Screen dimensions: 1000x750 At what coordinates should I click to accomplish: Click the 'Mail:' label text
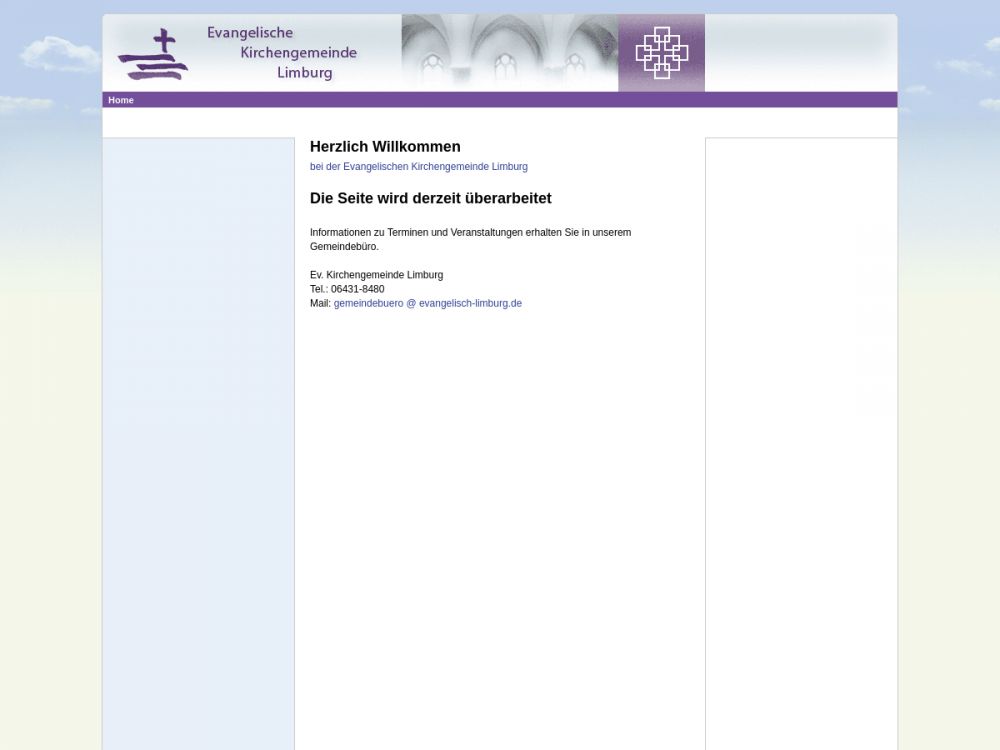click(320, 303)
